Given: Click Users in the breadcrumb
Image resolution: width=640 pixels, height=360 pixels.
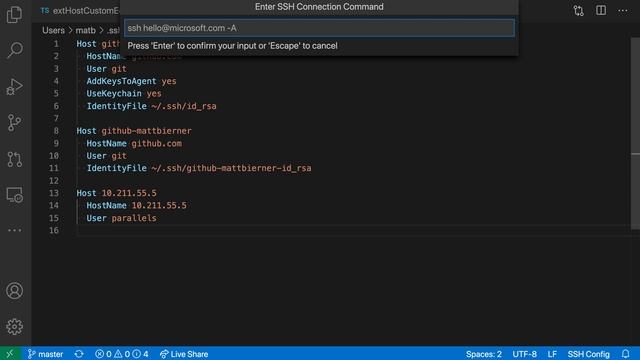Looking at the screenshot, I should point(53,30).
